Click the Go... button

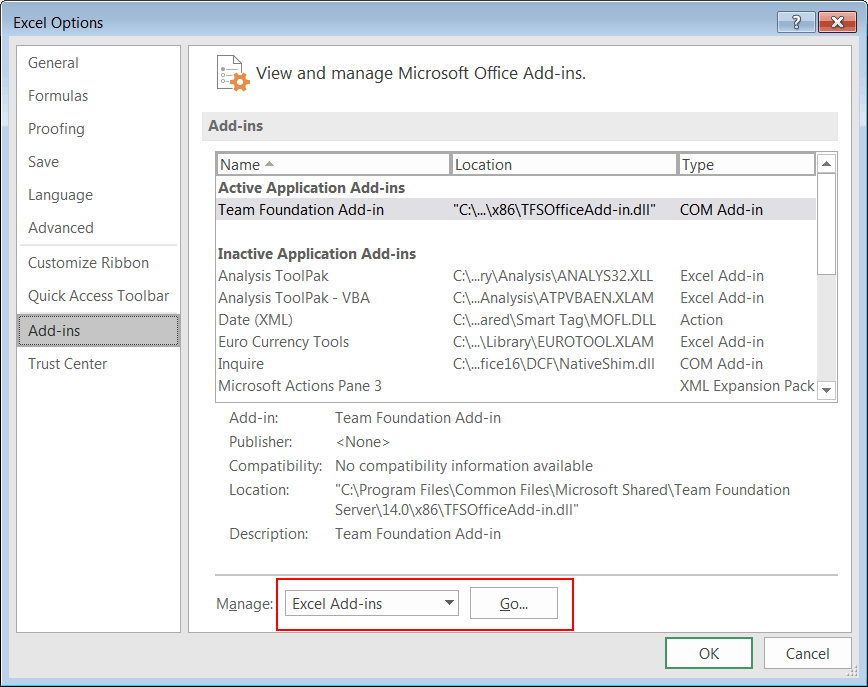(514, 603)
